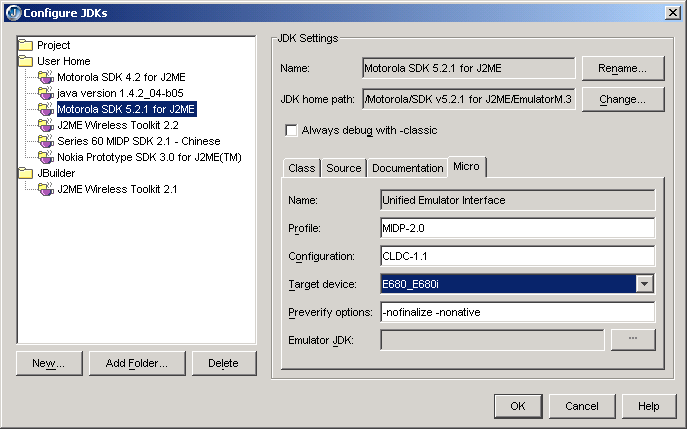Click the Change... JDK home path button

coord(622,100)
